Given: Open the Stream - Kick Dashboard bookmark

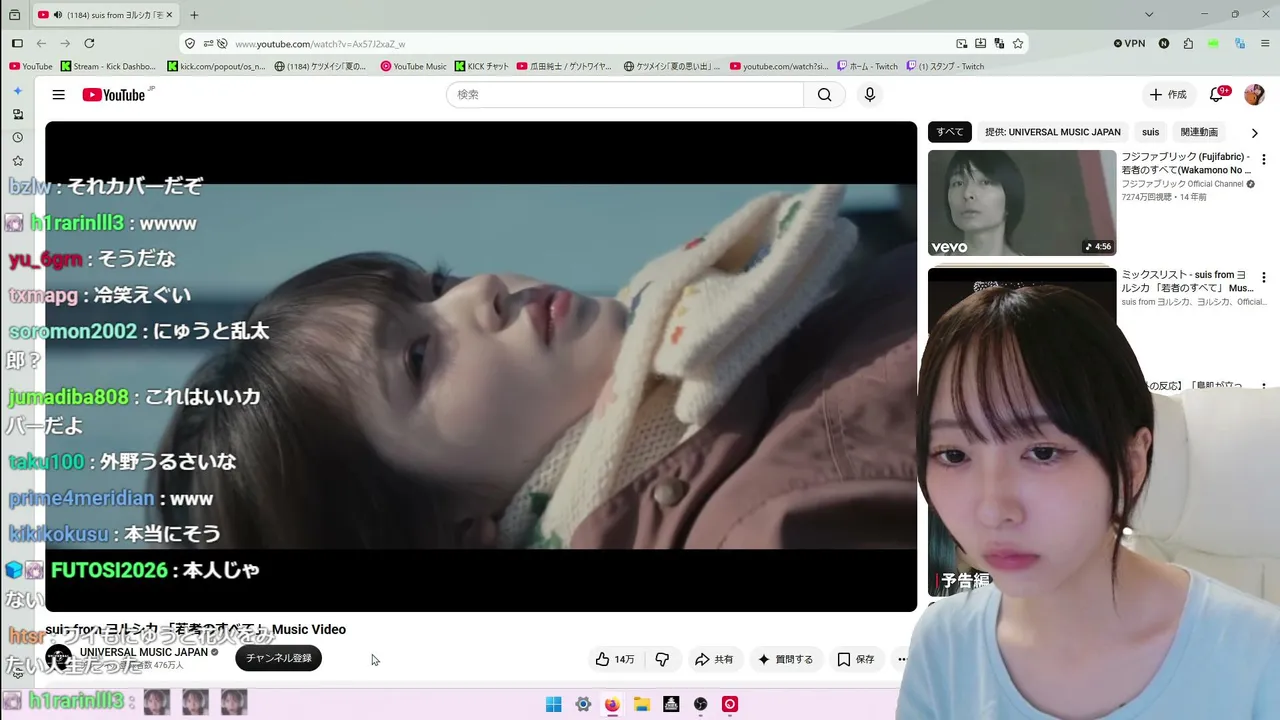Looking at the screenshot, I should click(x=108, y=66).
